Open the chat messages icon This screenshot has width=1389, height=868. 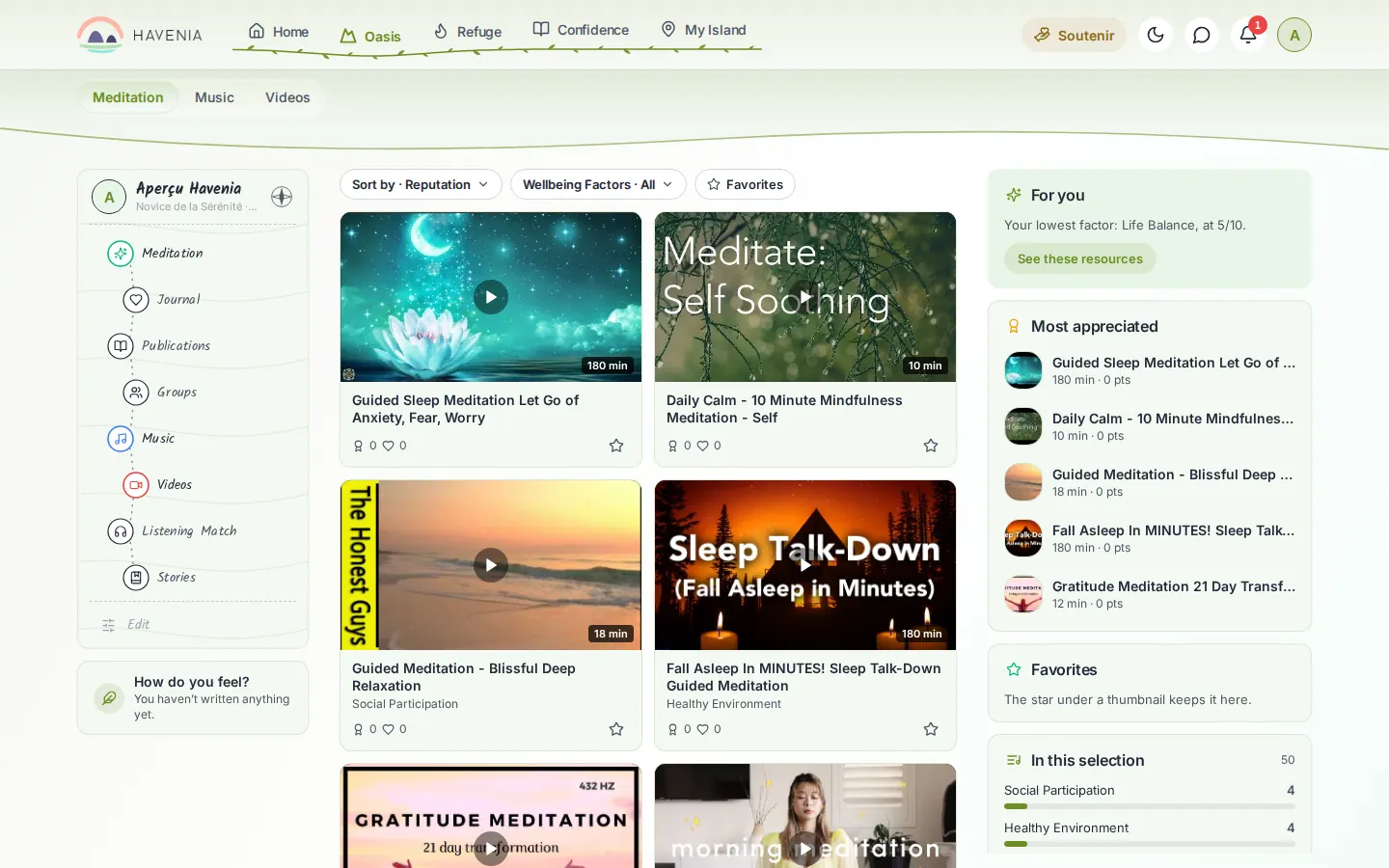pos(1202,35)
